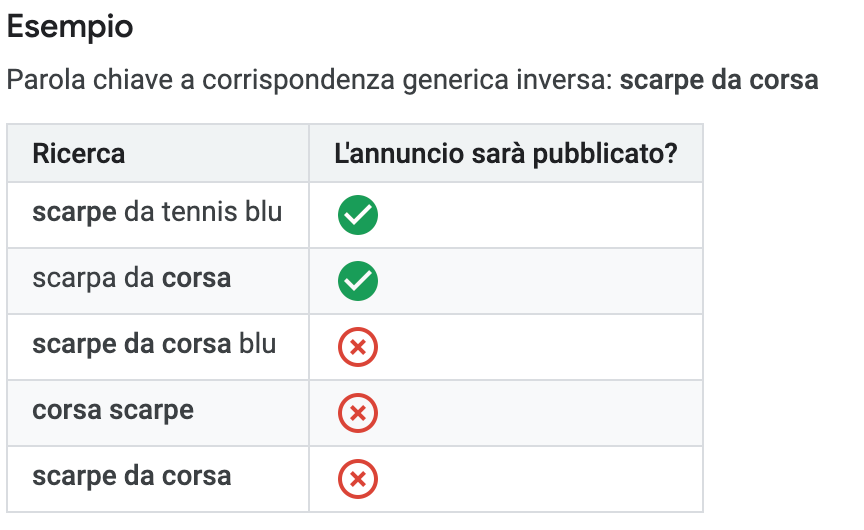Click the scarpe da corsa blu search cell
Screen dimensions: 864x530
coord(158,347)
